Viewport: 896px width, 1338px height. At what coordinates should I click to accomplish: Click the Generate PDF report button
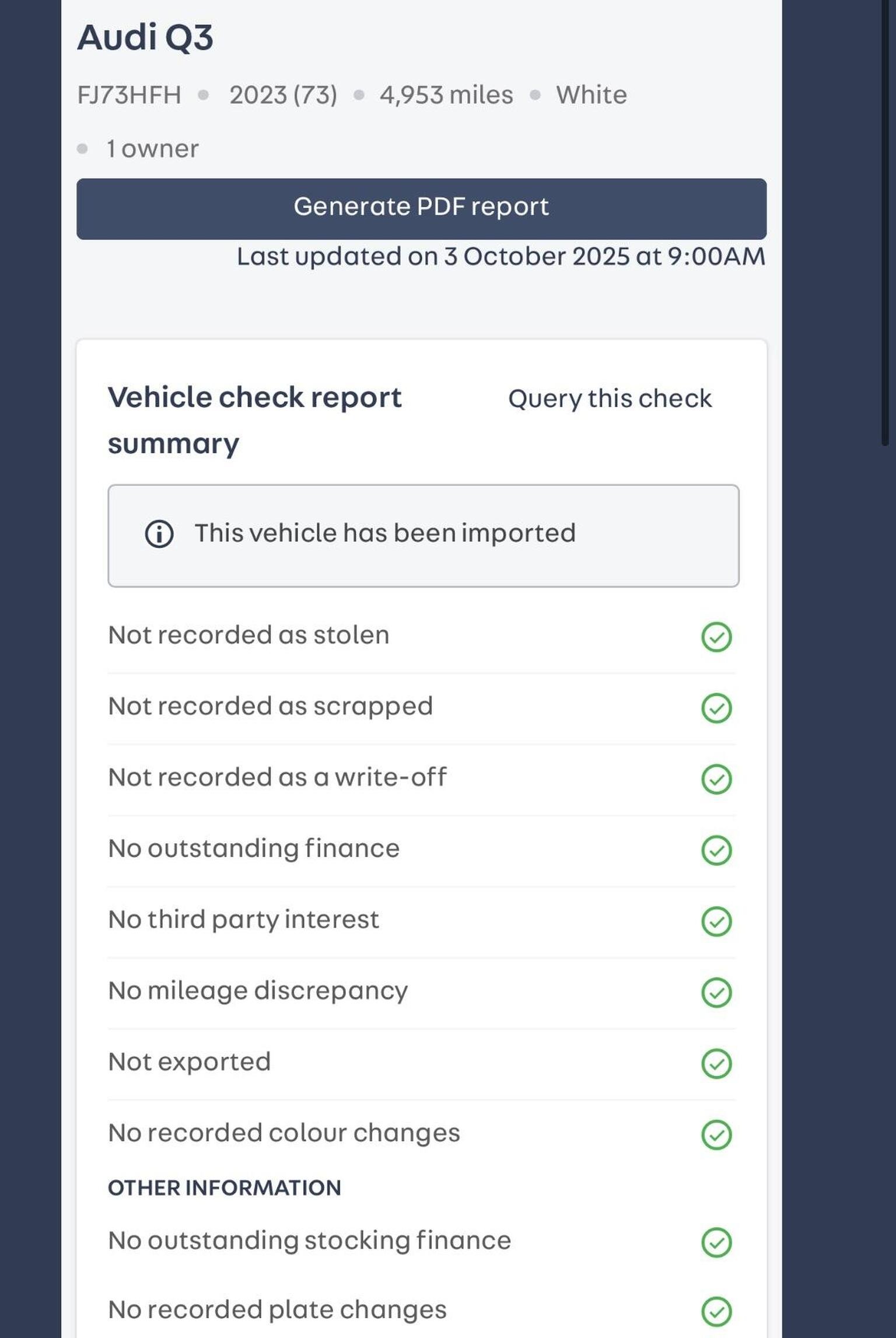click(421, 208)
